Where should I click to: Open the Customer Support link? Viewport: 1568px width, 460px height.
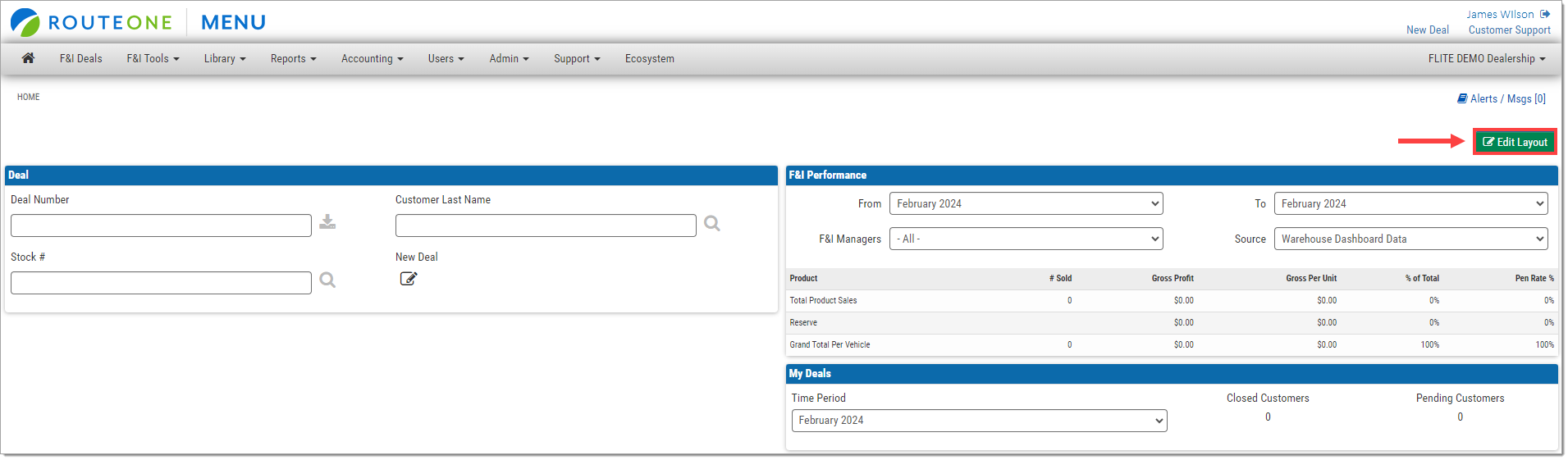pyautogui.click(x=1510, y=30)
